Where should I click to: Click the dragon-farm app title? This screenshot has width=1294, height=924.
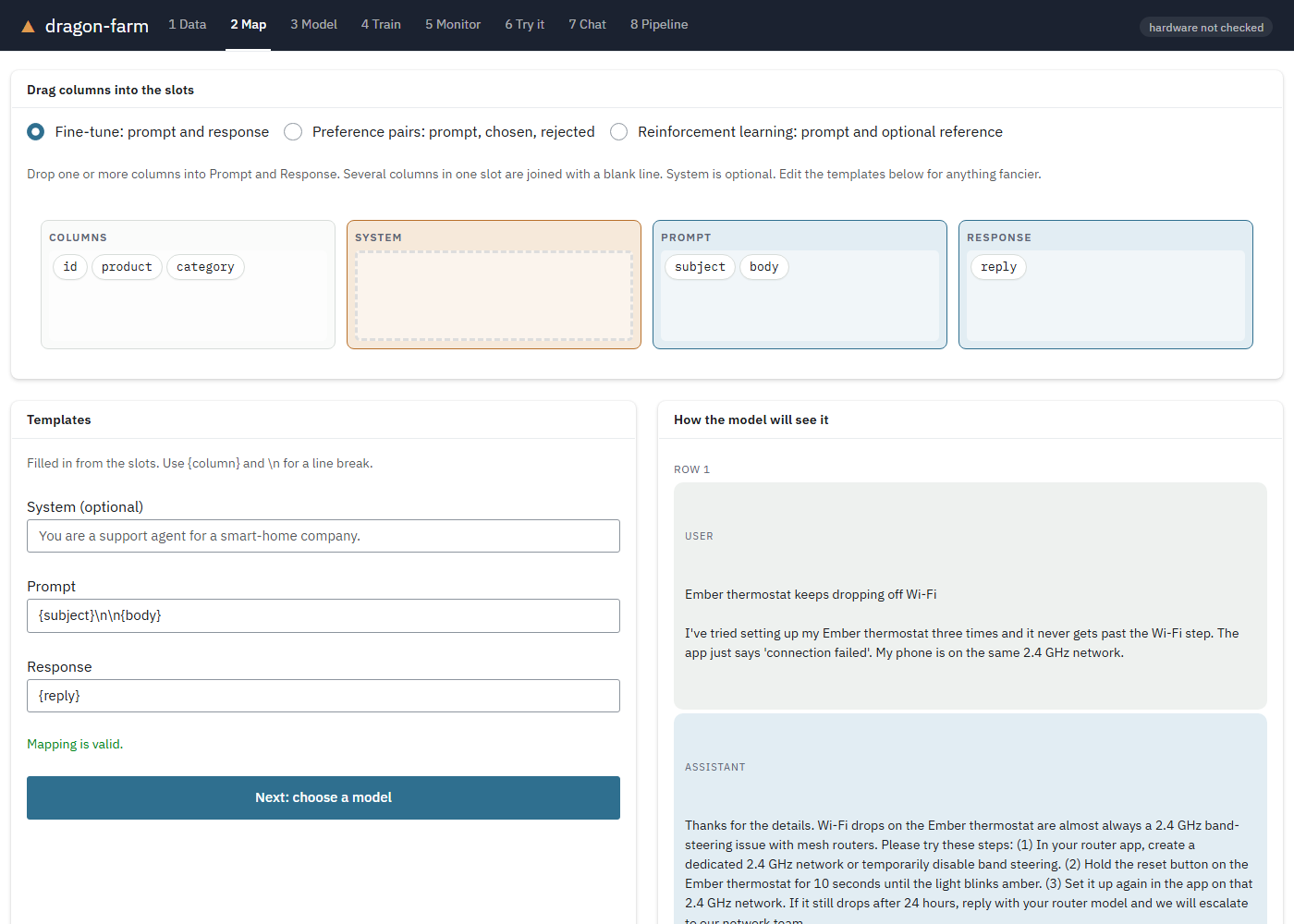pos(97,26)
